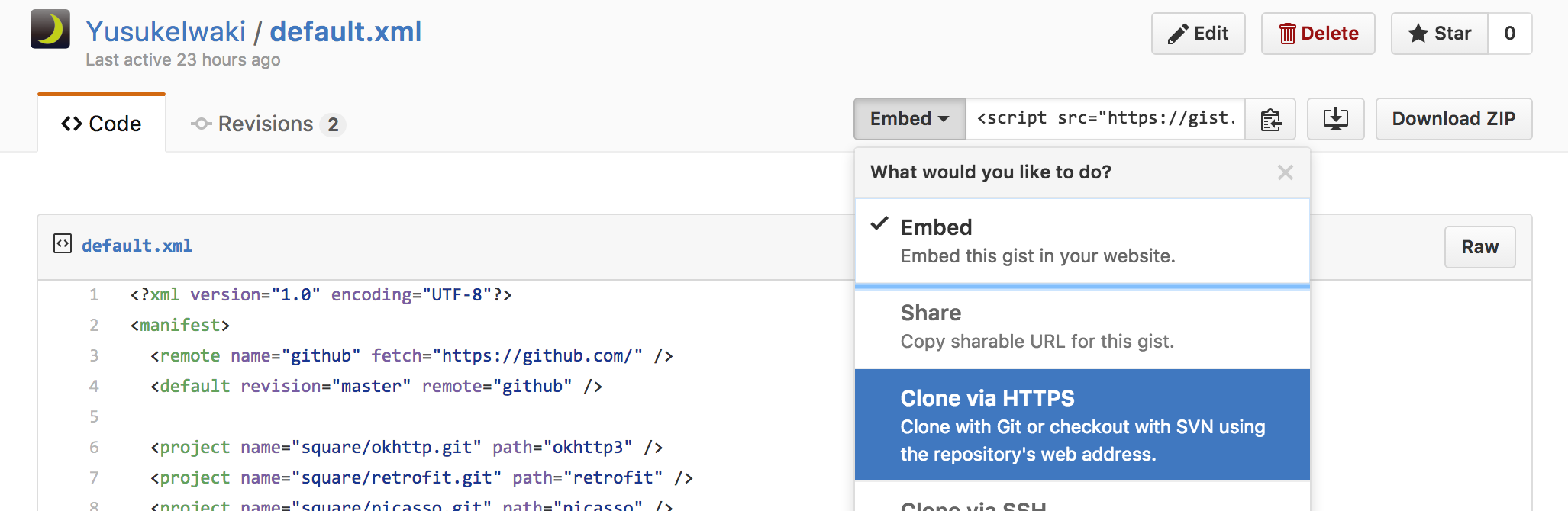This screenshot has width=1568, height=511.
Task: Switch to the Revisions tab
Action: coord(267,124)
